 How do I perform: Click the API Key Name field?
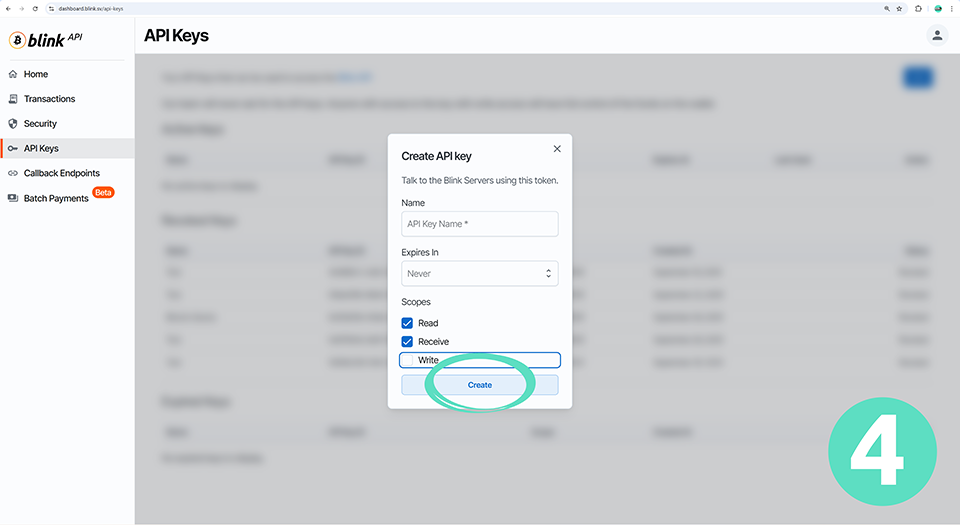[x=479, y=224]
